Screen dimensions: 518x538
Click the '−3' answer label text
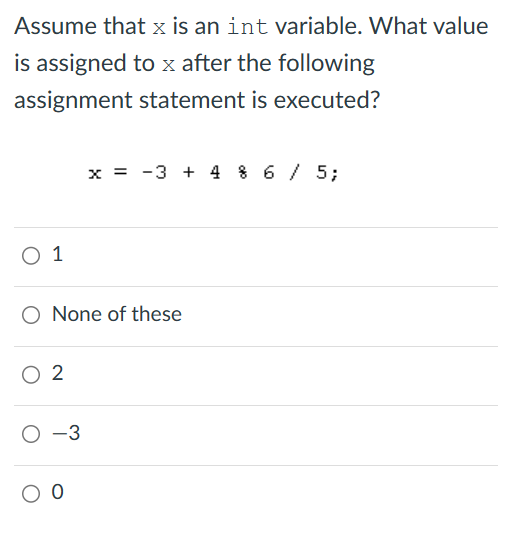[66, 433]
